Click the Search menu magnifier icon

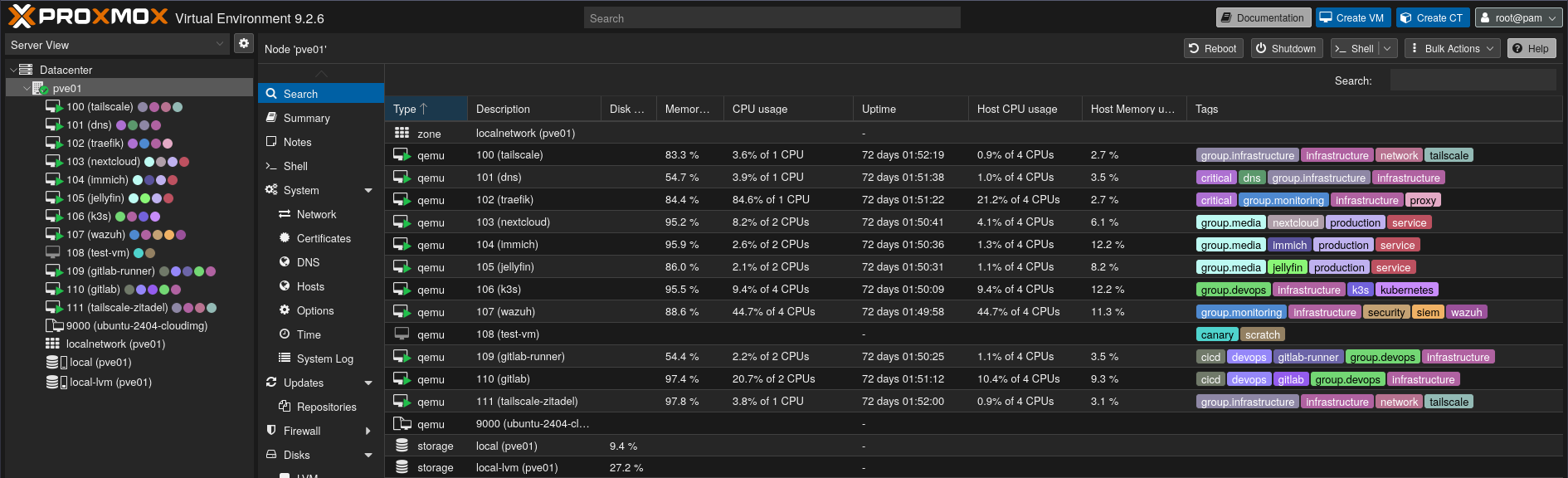tap(271, 94)
